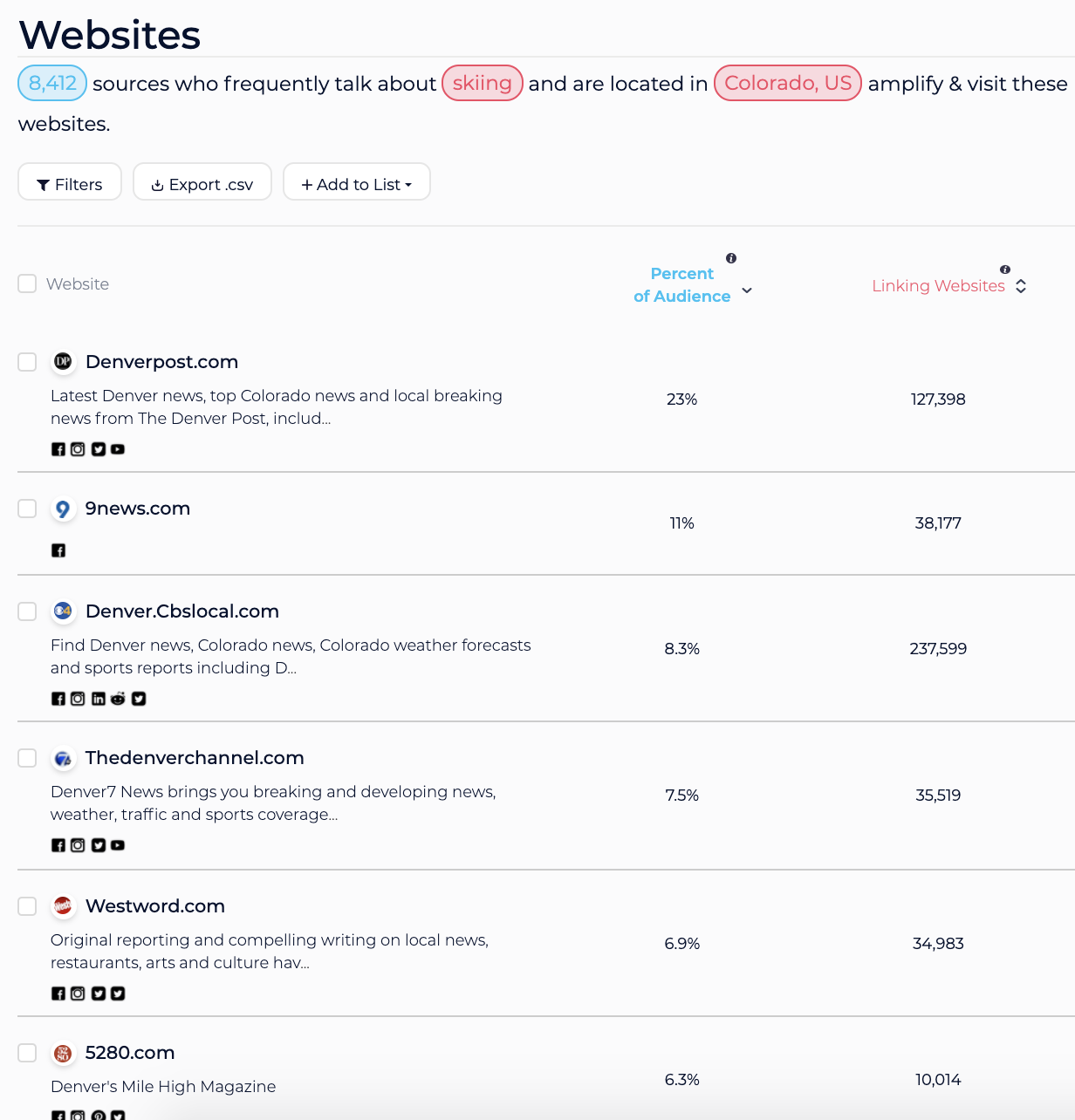Open the LinkedIn icon for Denver.Cbslocal.com
This screenshot has height=1120, width=1075.
coord(99,699)
